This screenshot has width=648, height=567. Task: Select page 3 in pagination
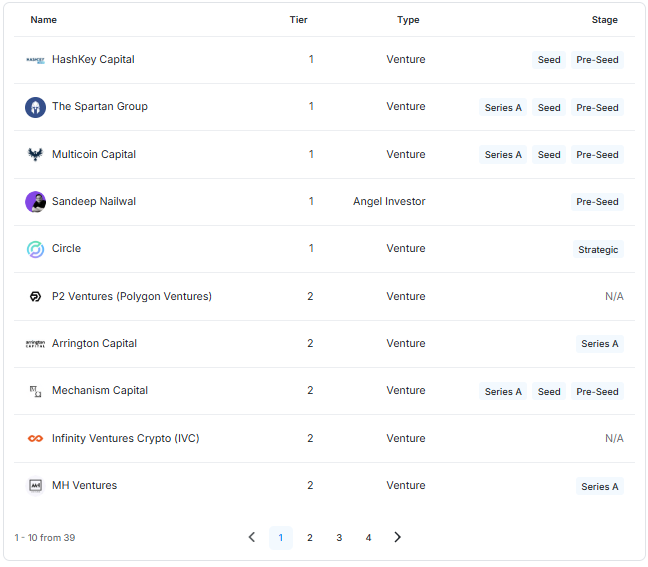[x=339, y=538]
